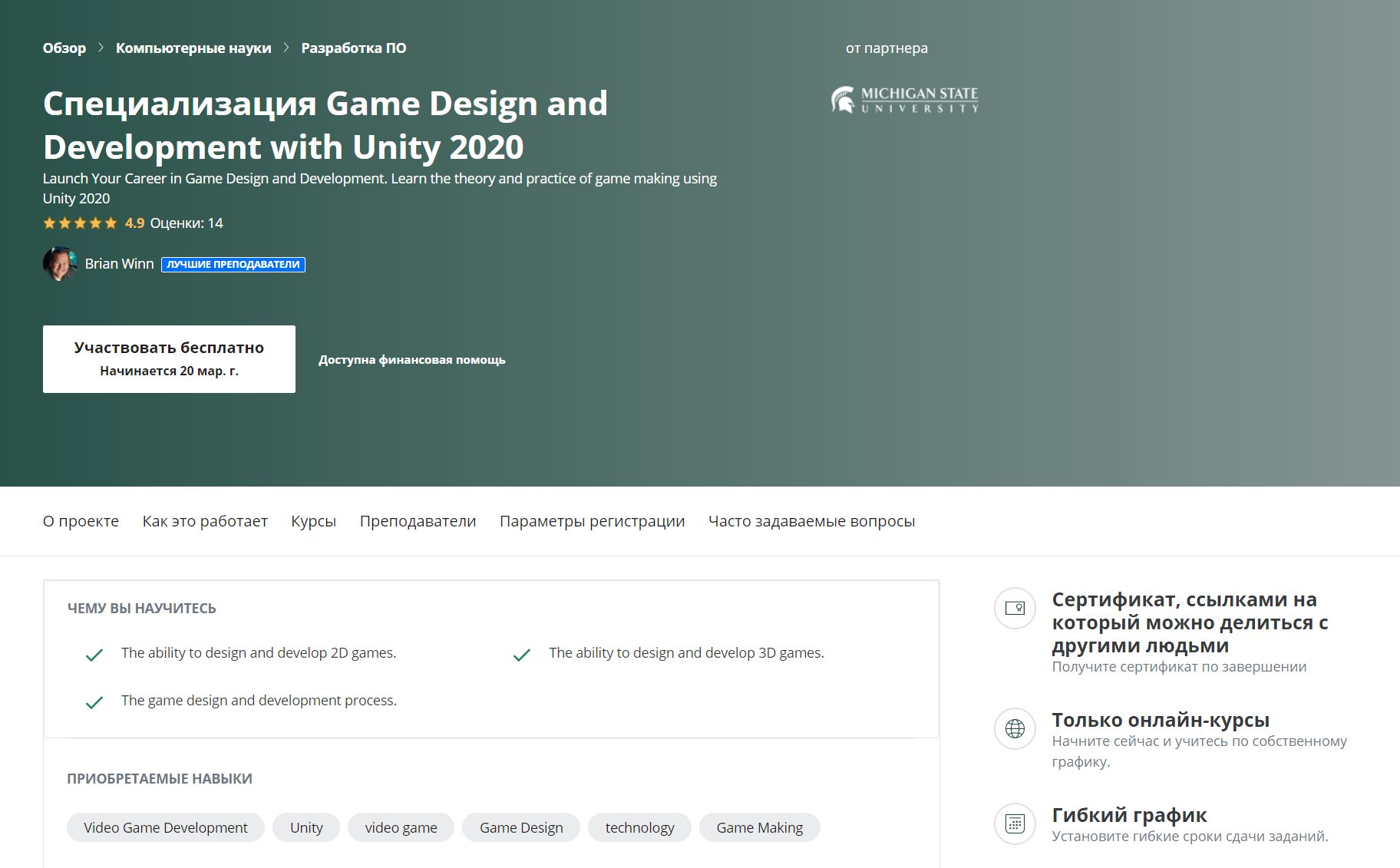Click the Game Making skill tag
This screenshot has height=868, width=1400.
click(x=760, y=827)
